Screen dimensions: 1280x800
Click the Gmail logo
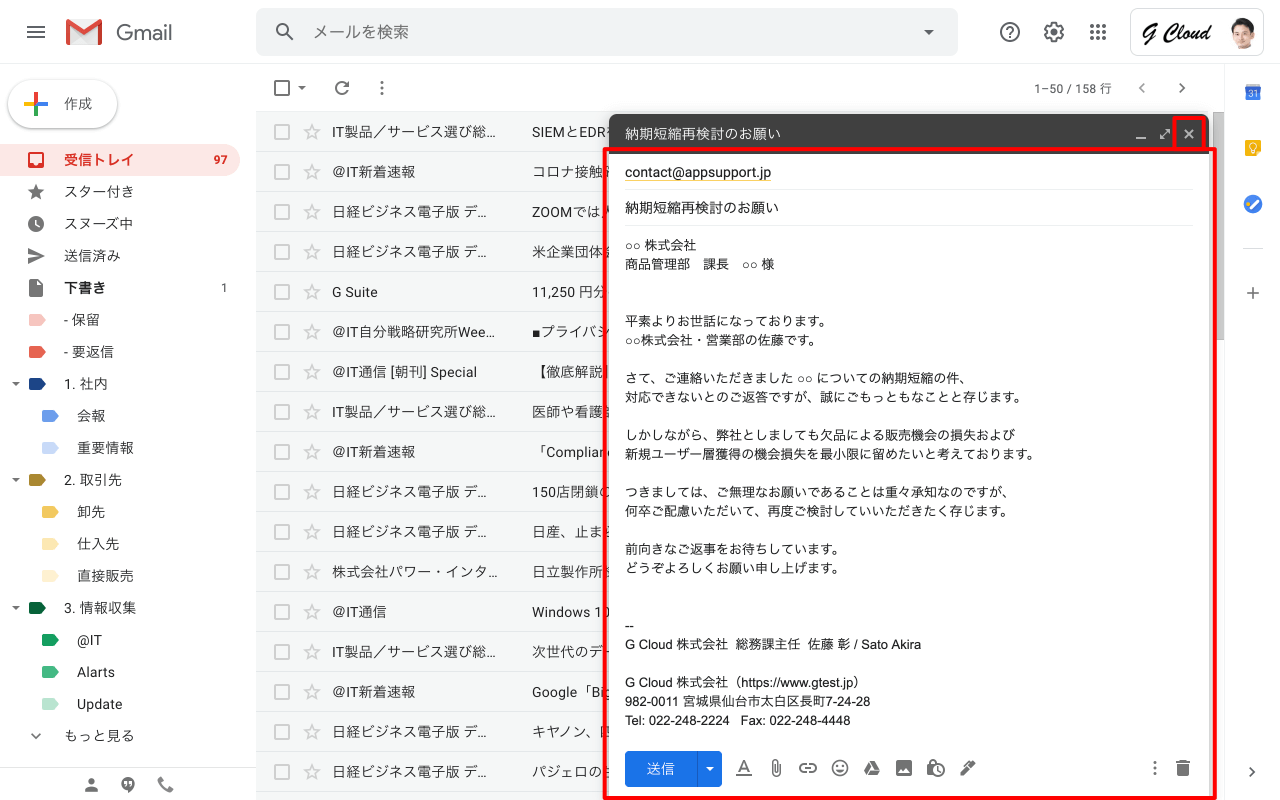pos(120,32)
